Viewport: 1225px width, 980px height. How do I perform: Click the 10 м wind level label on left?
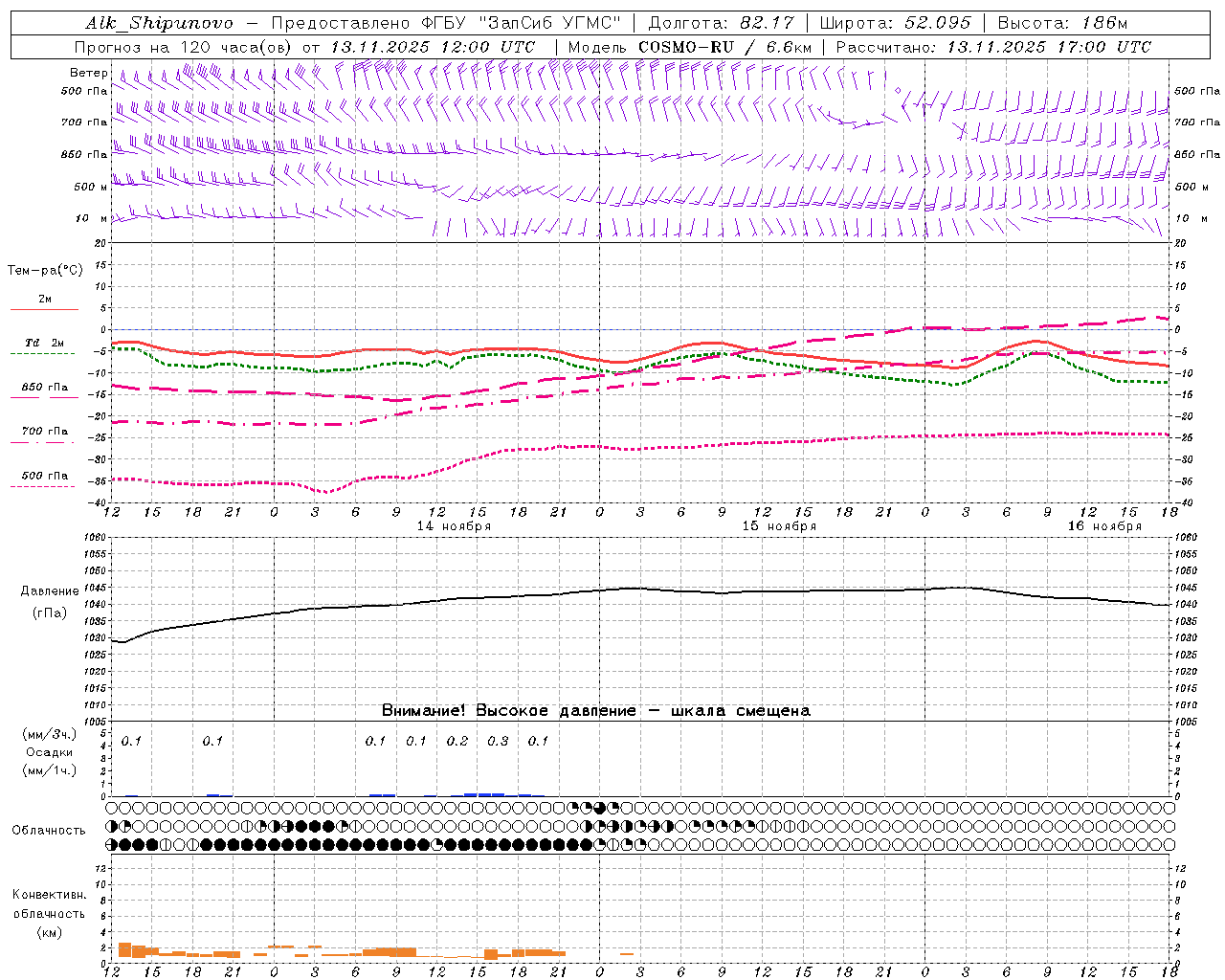92,218
